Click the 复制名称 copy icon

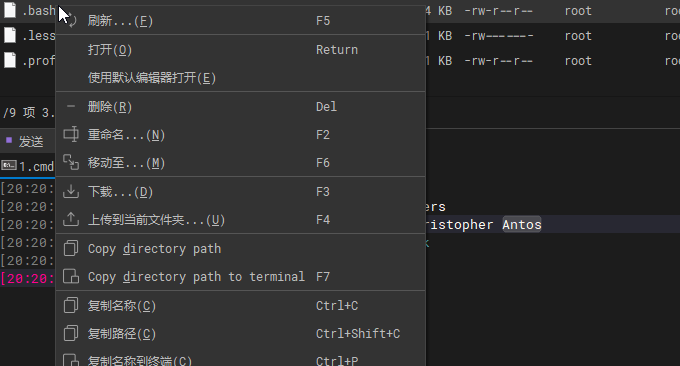click(x=71, y=305)
